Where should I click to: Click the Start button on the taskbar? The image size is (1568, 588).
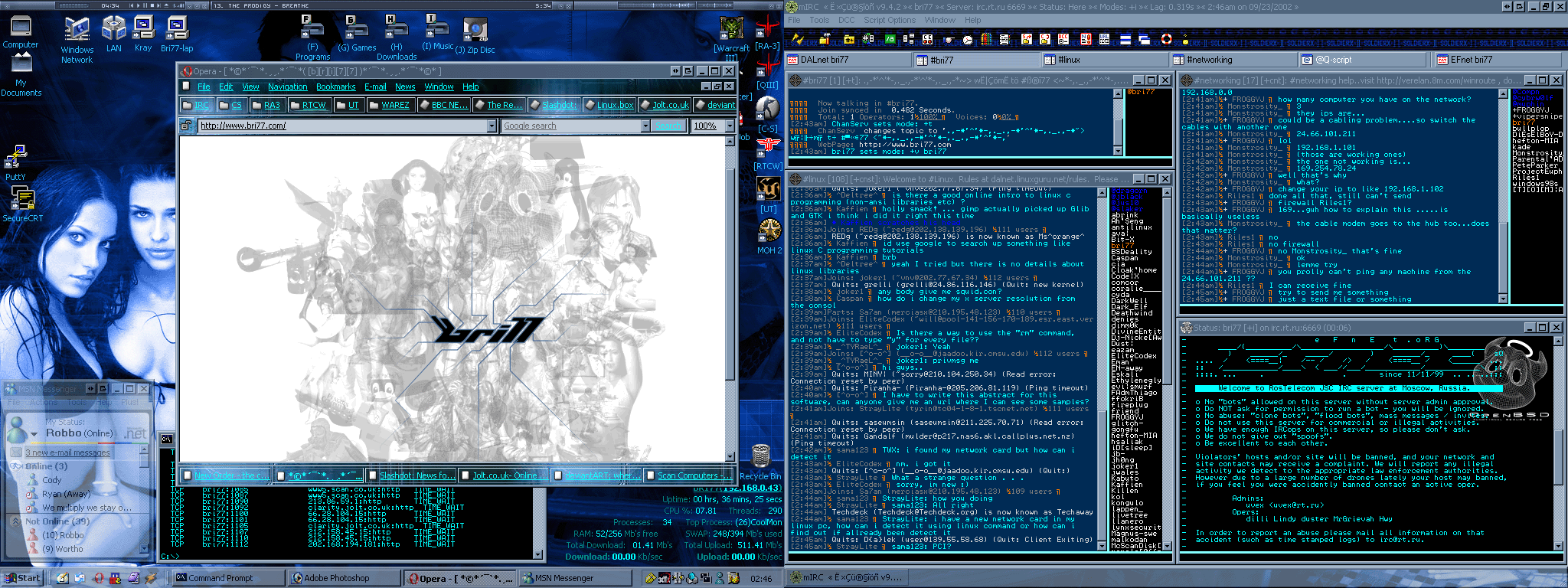click(x=22, y=578)
